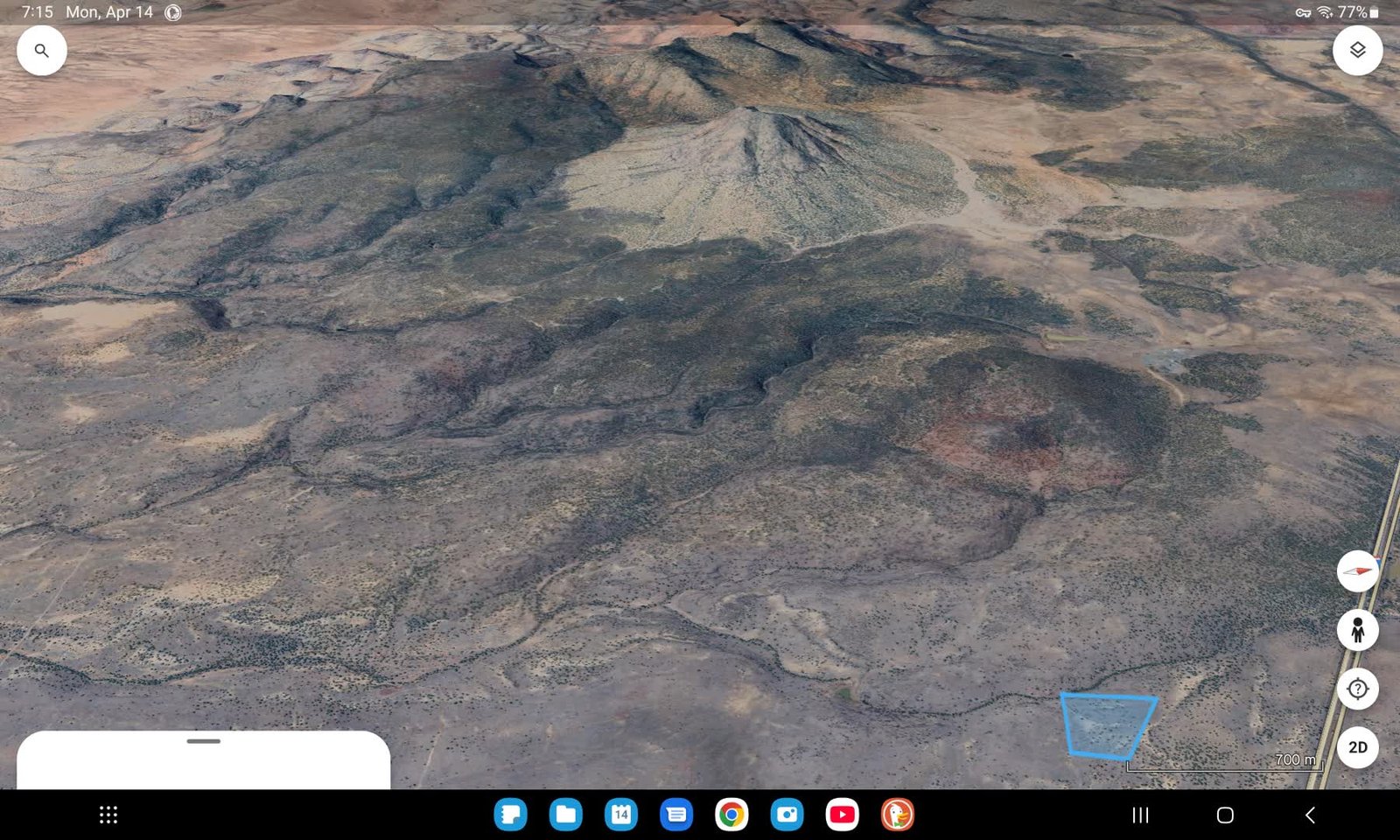Image resolution: width=1400 pixels, height=840 pixels.
Task: Center map on my location
Action: click(x=1357, y=689)
